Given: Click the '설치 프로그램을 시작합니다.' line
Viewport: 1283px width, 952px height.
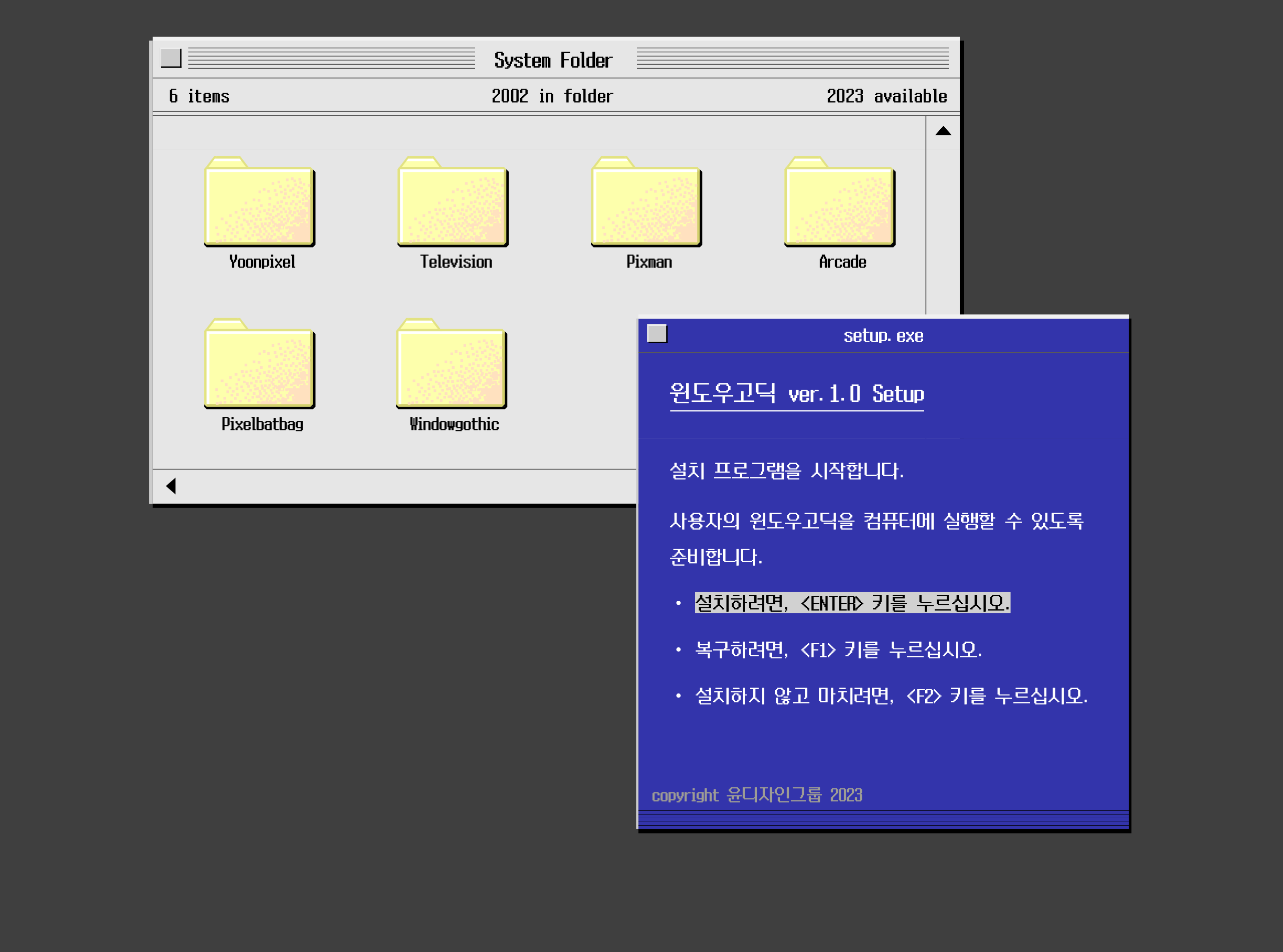Looking at the screenshot, I should pyautogui.click(x=786, y=471).
